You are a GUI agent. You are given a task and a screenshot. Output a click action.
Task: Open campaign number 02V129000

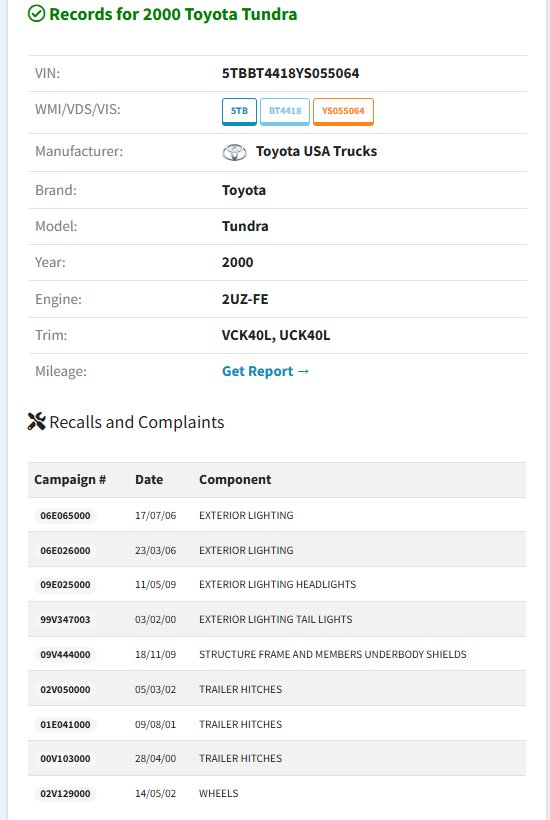65,794
